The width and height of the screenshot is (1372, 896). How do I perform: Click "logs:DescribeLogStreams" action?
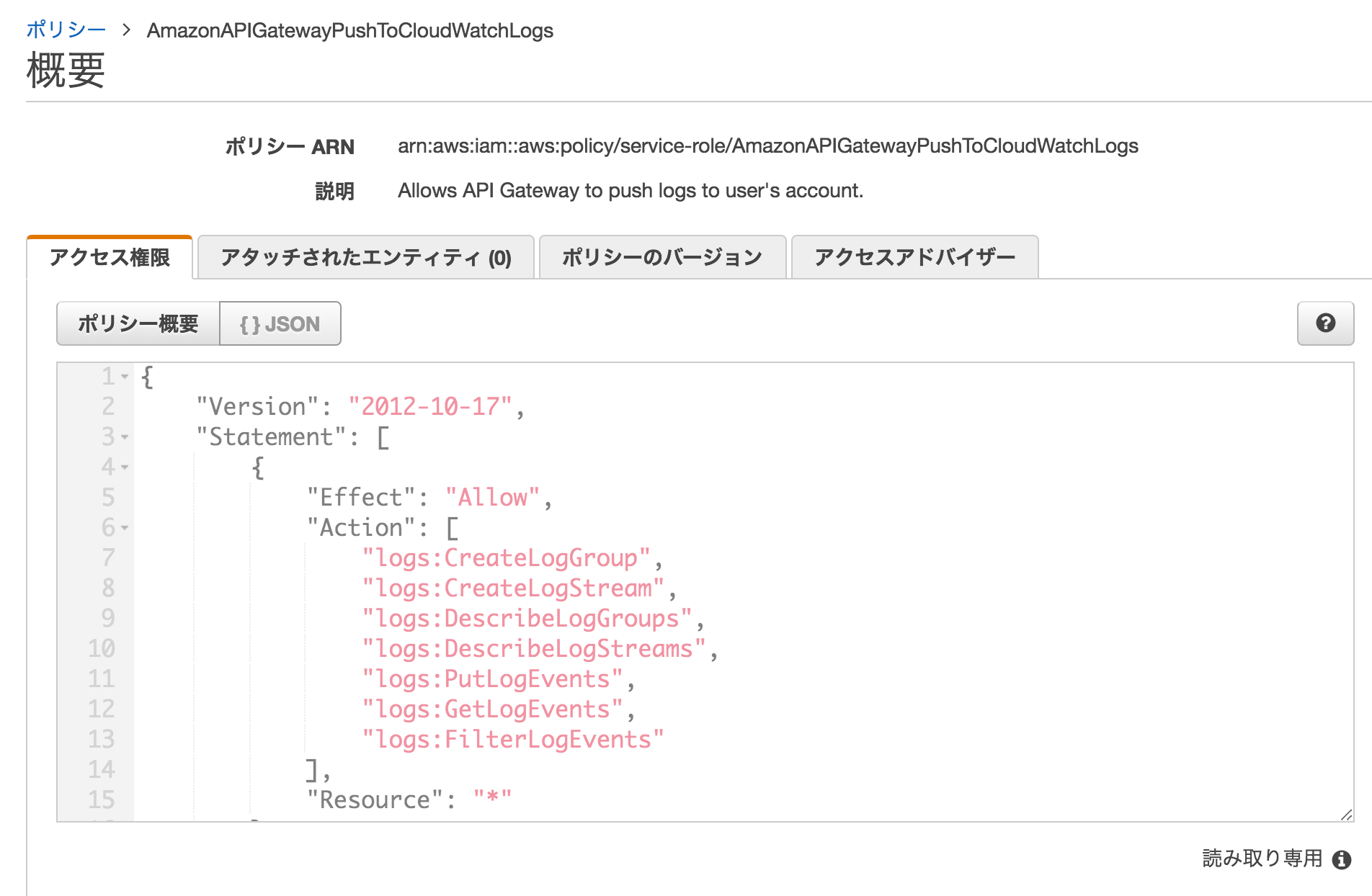534,649
